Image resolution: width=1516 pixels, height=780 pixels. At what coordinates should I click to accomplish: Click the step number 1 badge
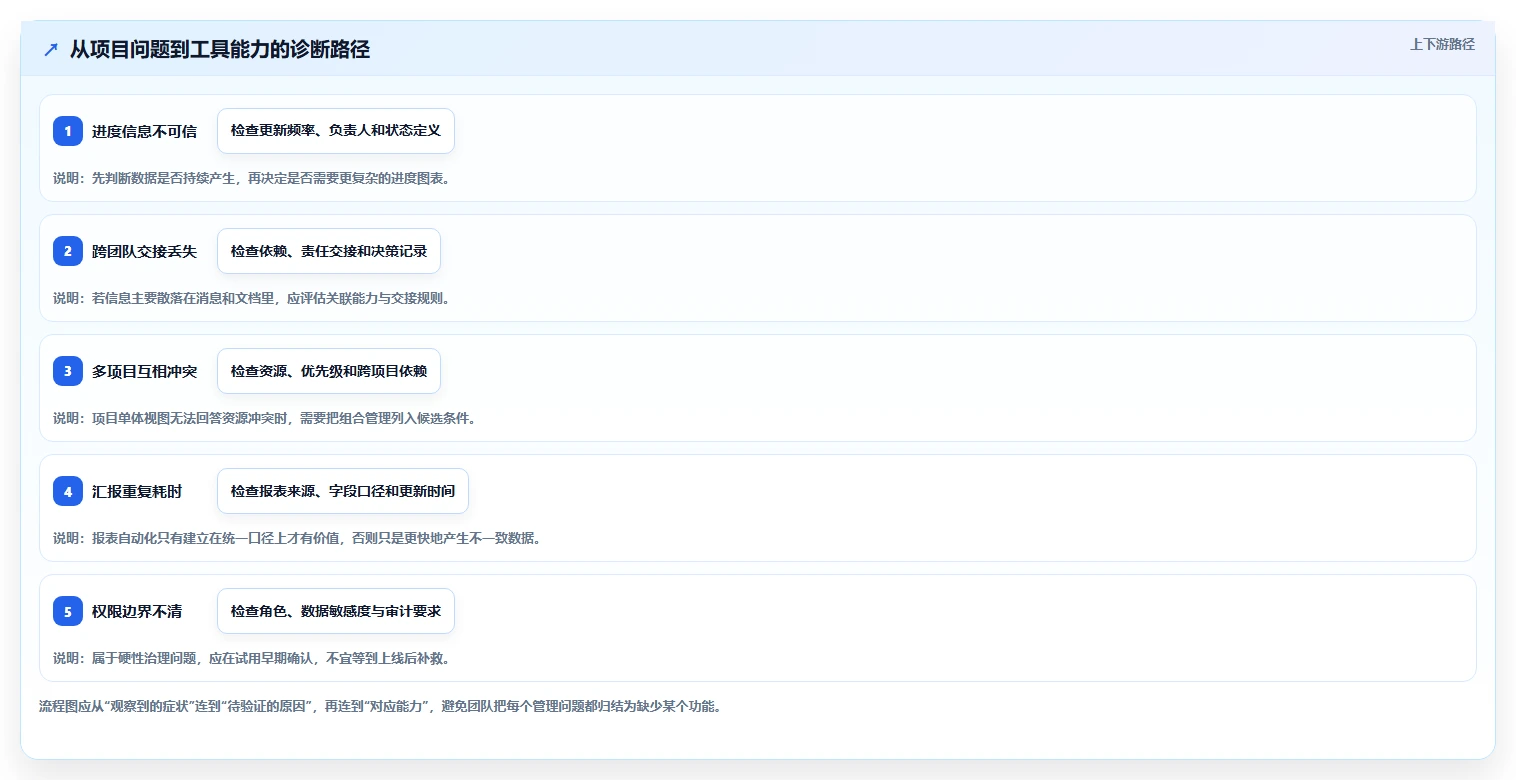point(68,131)
